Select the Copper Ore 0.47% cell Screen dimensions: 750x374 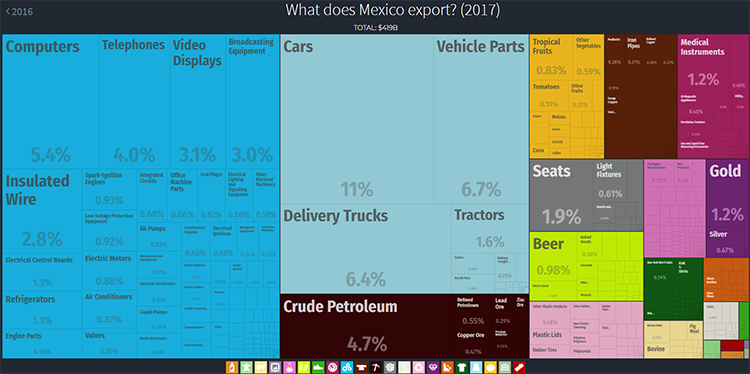(x=473, y=344)
